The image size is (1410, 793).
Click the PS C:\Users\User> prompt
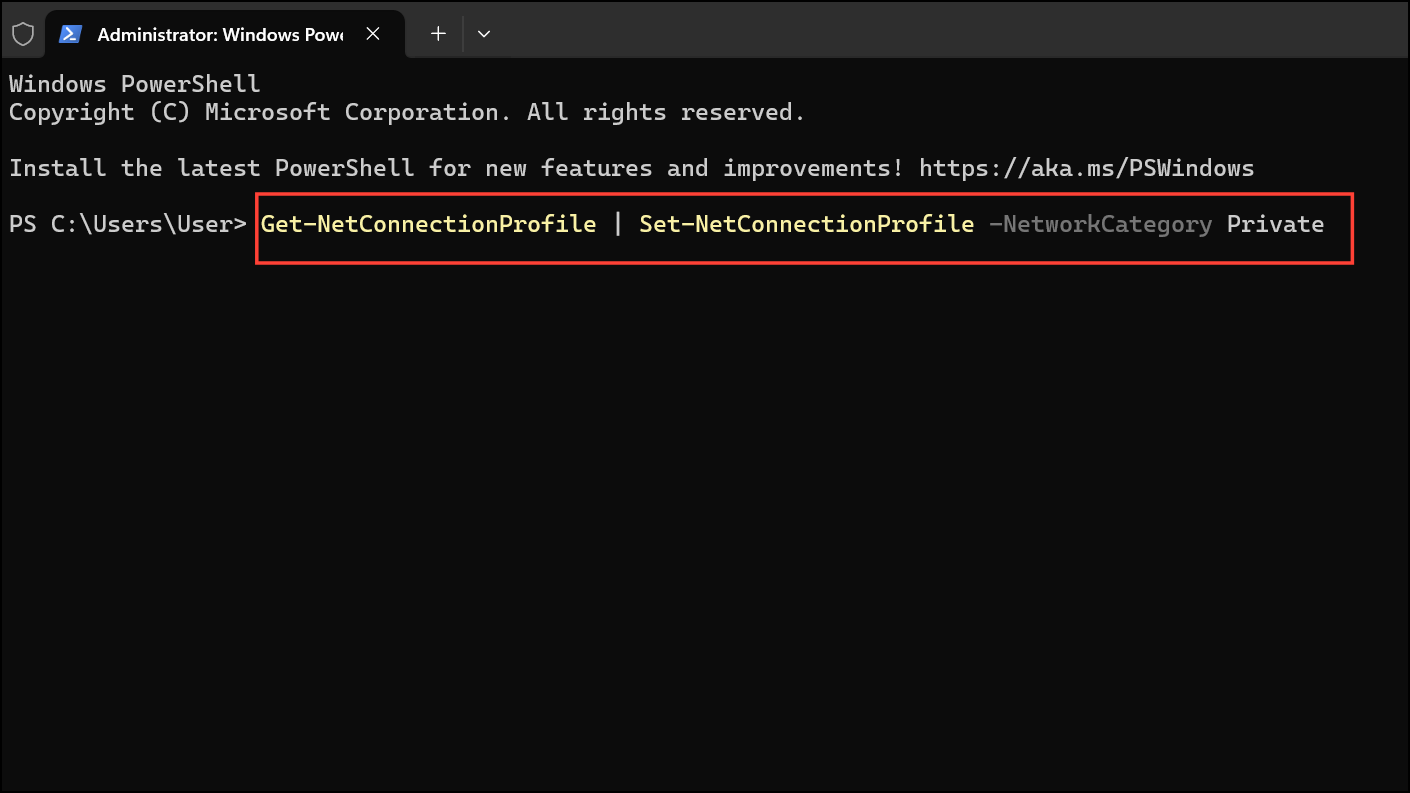(x=127, y=224)
